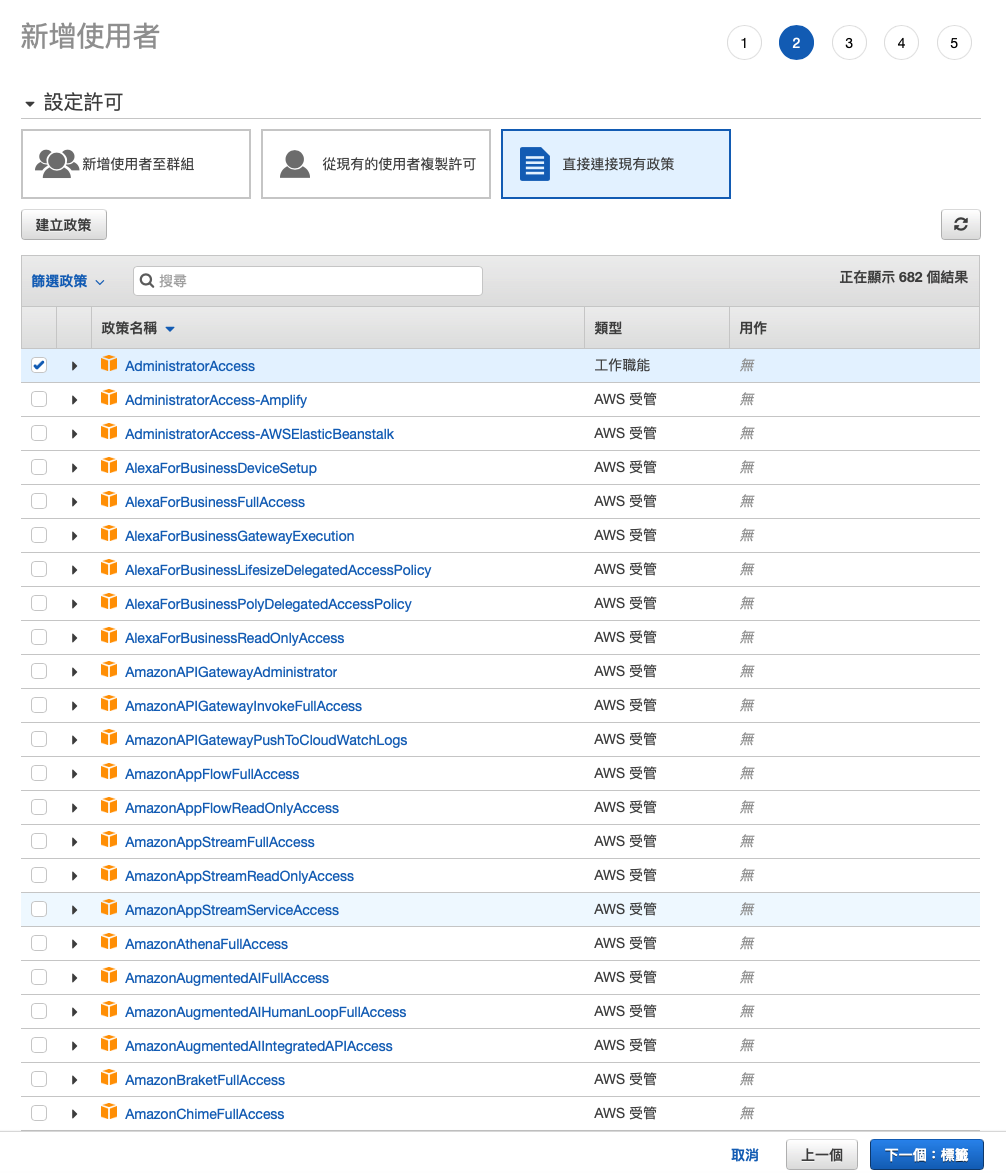Click policy icon beside AmazonAppFlowFullAccess
The height and width of the screenshot is (1173, 1006).
point(109,772)
